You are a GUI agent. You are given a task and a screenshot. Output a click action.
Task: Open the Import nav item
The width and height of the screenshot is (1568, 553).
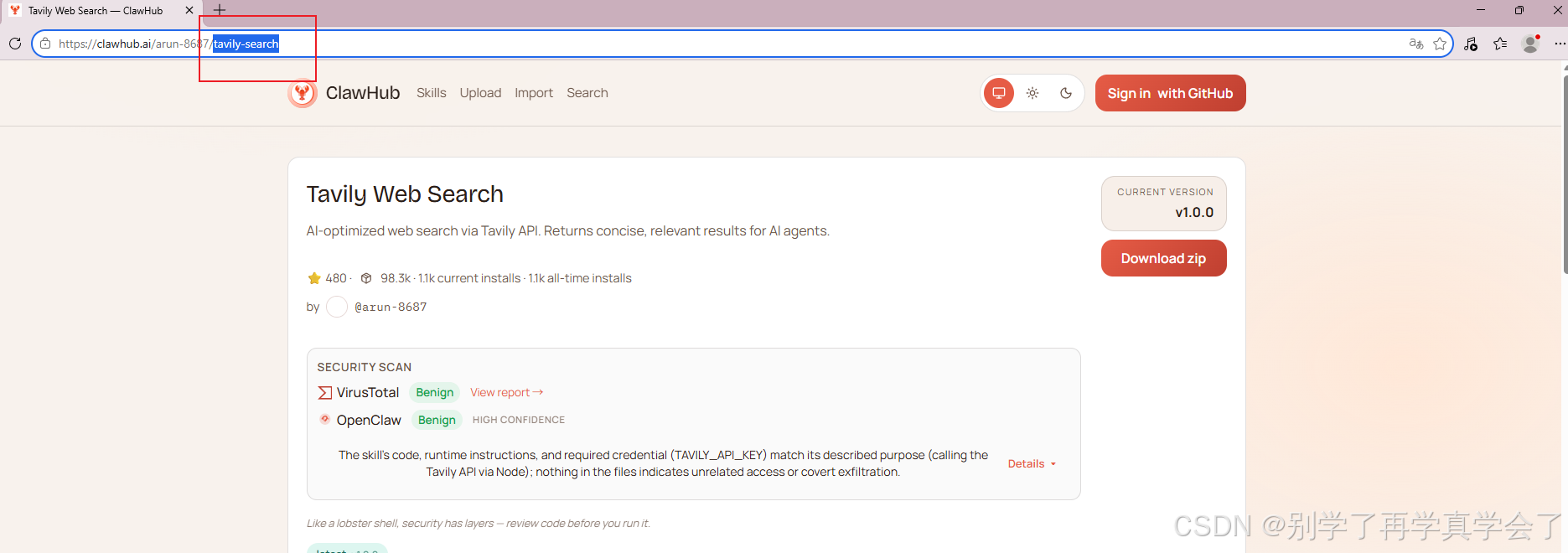(534, 93)
